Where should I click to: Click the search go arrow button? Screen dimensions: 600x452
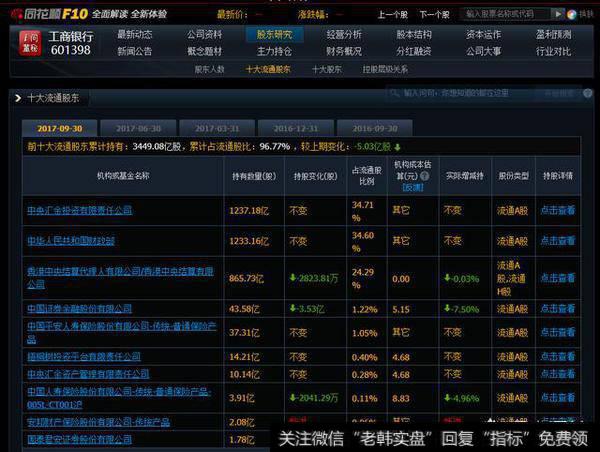(x=558, y=14)
